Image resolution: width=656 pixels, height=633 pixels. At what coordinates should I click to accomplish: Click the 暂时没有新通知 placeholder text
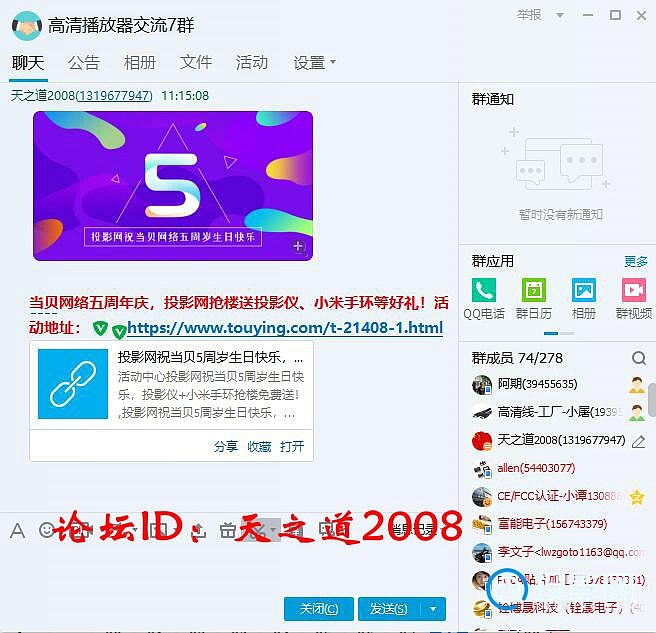[561, 215]
